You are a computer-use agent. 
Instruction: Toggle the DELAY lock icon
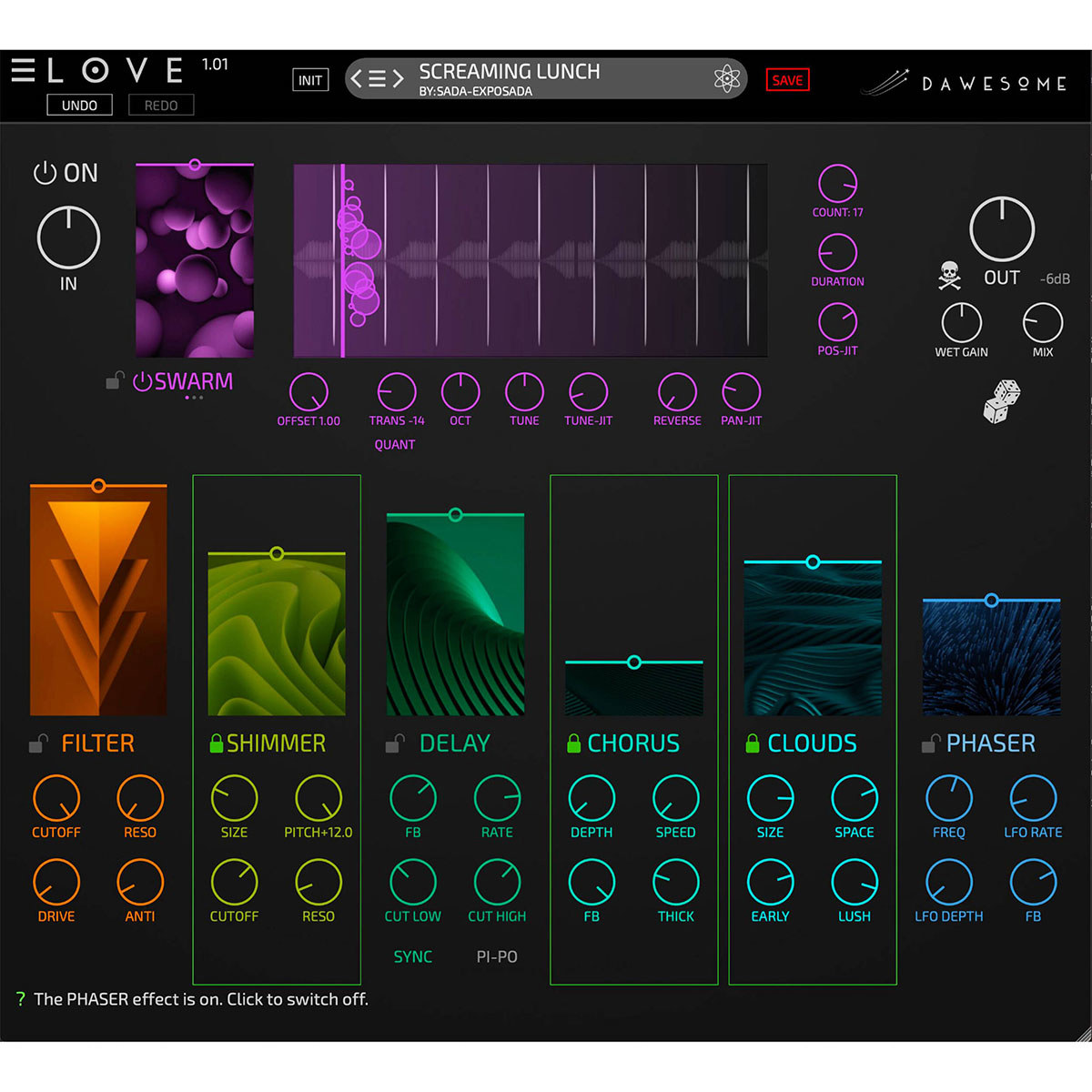pyautogui.click(x=394, y=743)
